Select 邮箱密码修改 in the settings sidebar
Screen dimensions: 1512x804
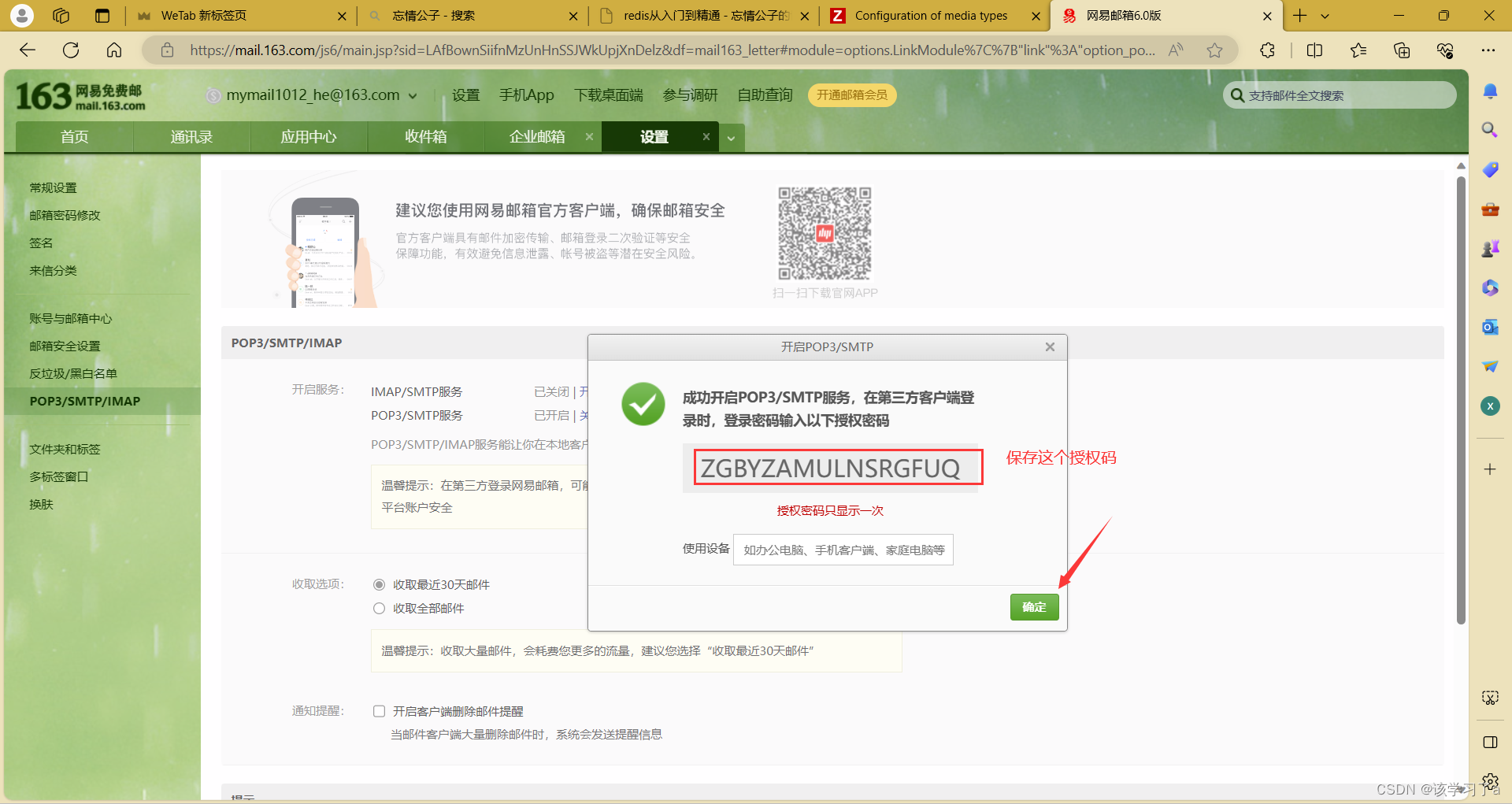tap(65, 215)
